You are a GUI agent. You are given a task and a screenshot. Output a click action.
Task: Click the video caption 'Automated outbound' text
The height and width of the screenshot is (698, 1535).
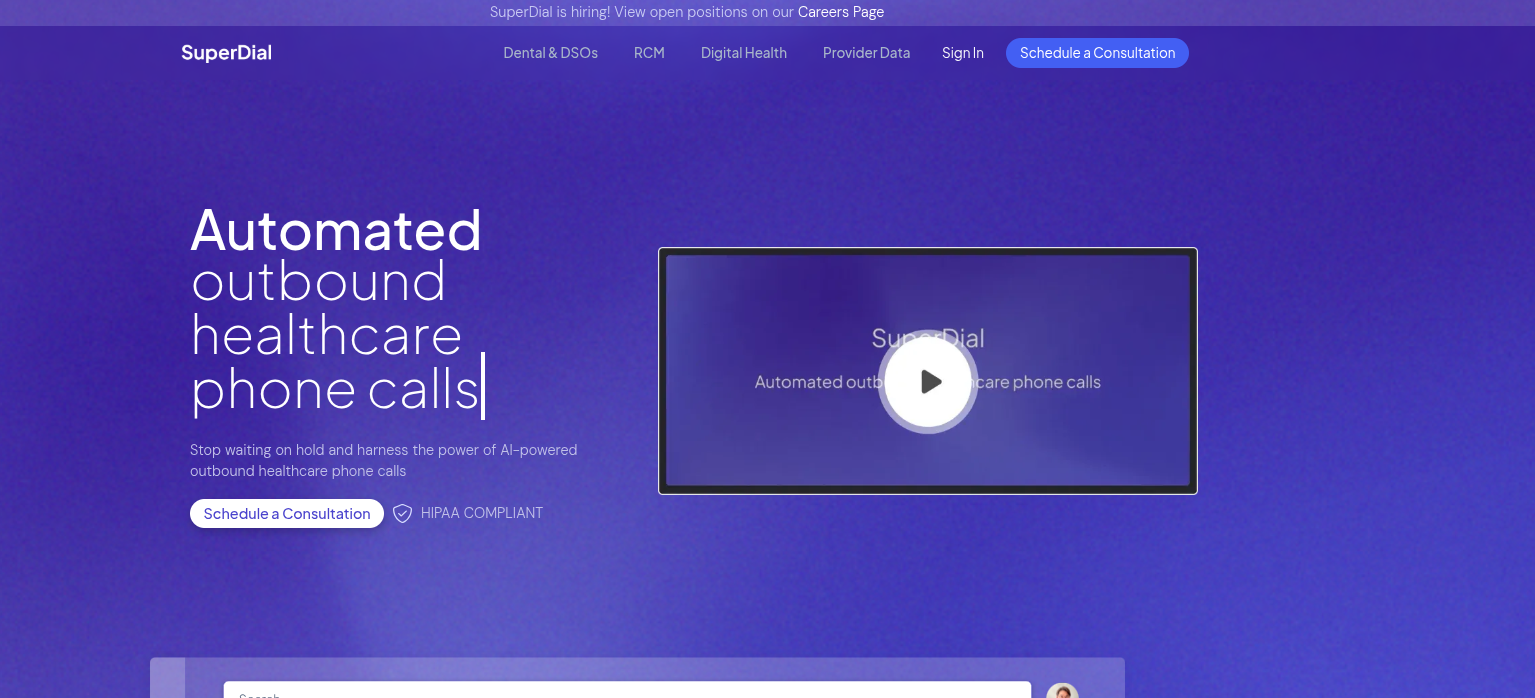coord(810,382)
